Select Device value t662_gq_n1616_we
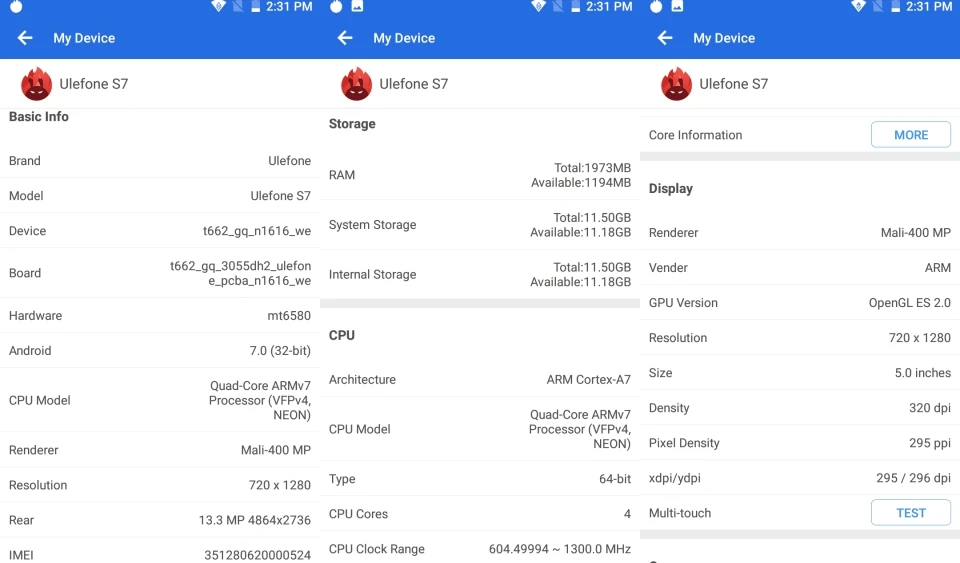 click(x=257, y=231)
